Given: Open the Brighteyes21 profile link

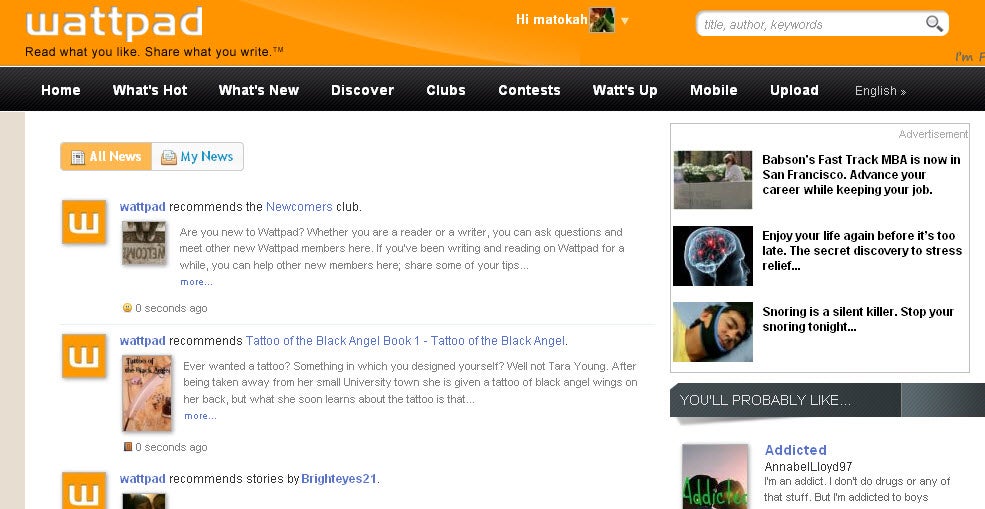Looking at the screenshot, I should (x=339, y=479).
